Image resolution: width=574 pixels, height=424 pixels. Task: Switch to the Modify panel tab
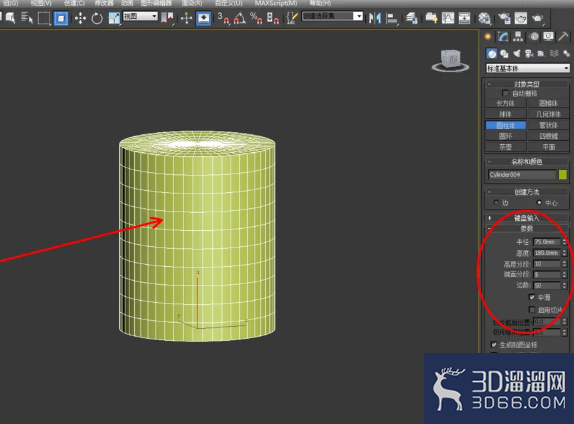click(x=503, y=36)
